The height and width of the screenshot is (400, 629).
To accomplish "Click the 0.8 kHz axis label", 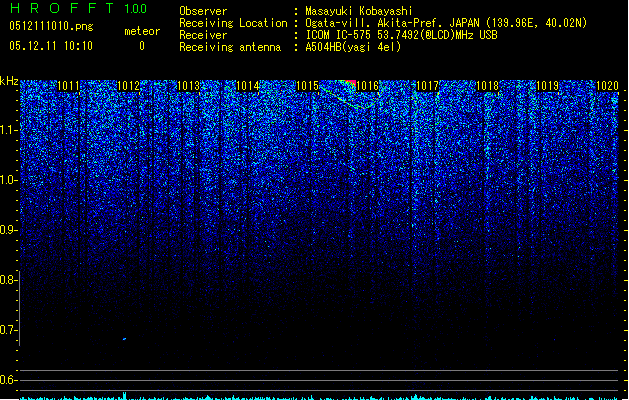I will (x=8, y=280).
